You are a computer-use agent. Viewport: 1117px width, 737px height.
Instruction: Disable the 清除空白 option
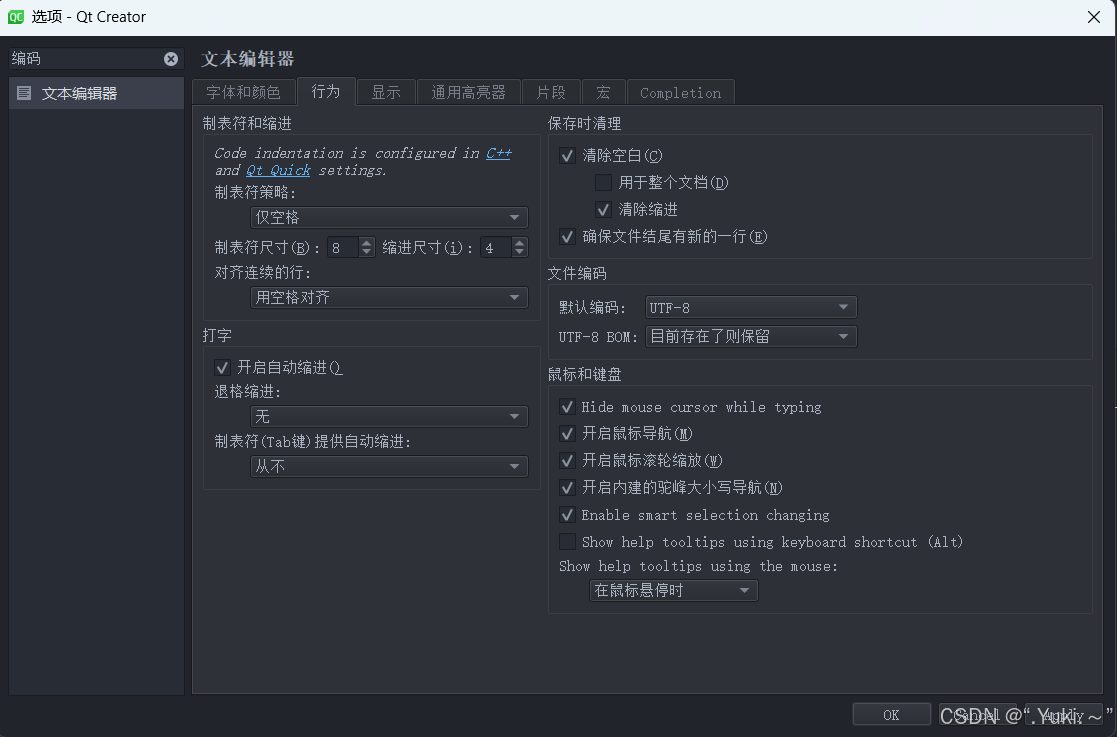[567, 156]
